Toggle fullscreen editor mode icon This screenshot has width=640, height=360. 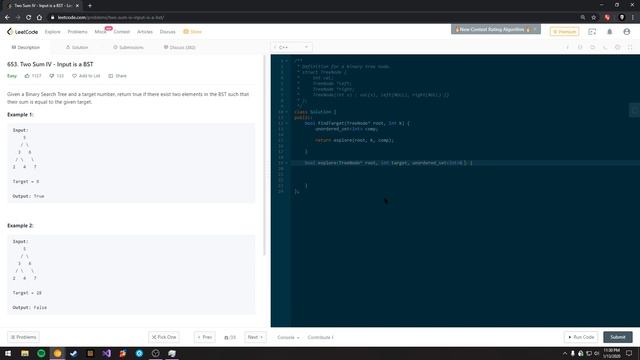(x=630, y=47)
